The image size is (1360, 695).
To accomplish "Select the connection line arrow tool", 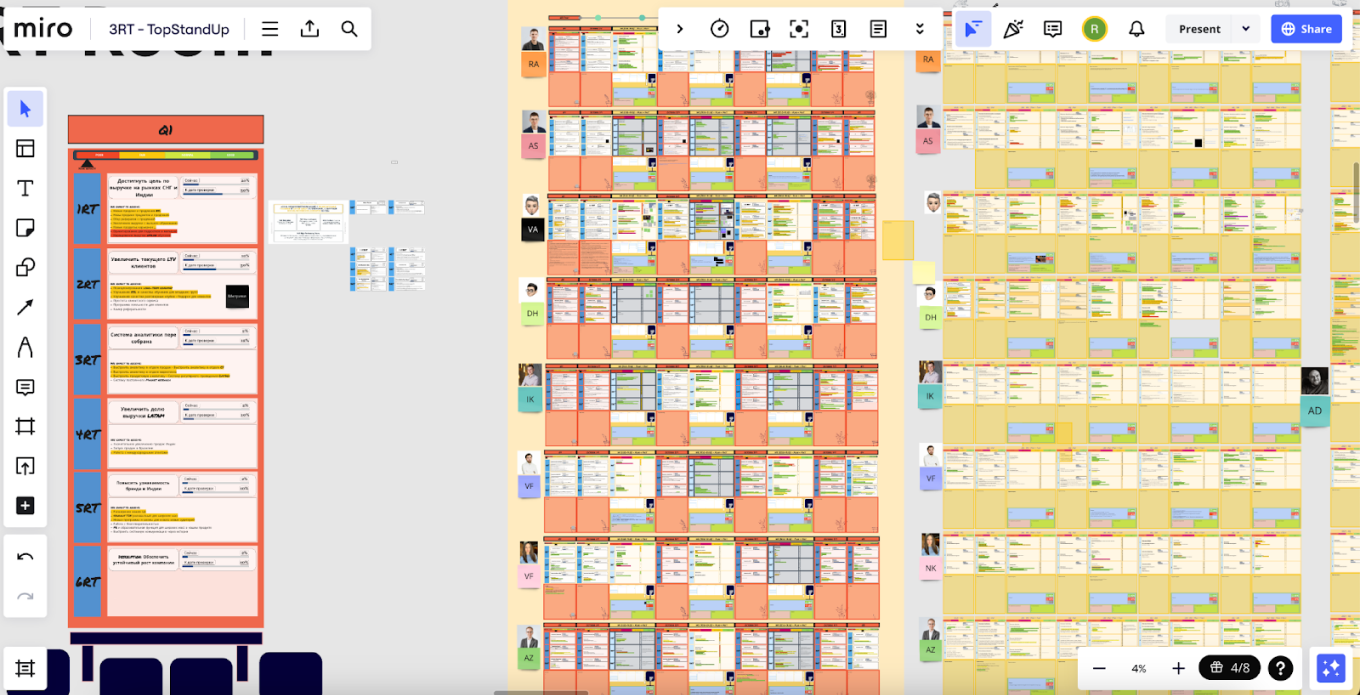I will click(x=25, y=308).
